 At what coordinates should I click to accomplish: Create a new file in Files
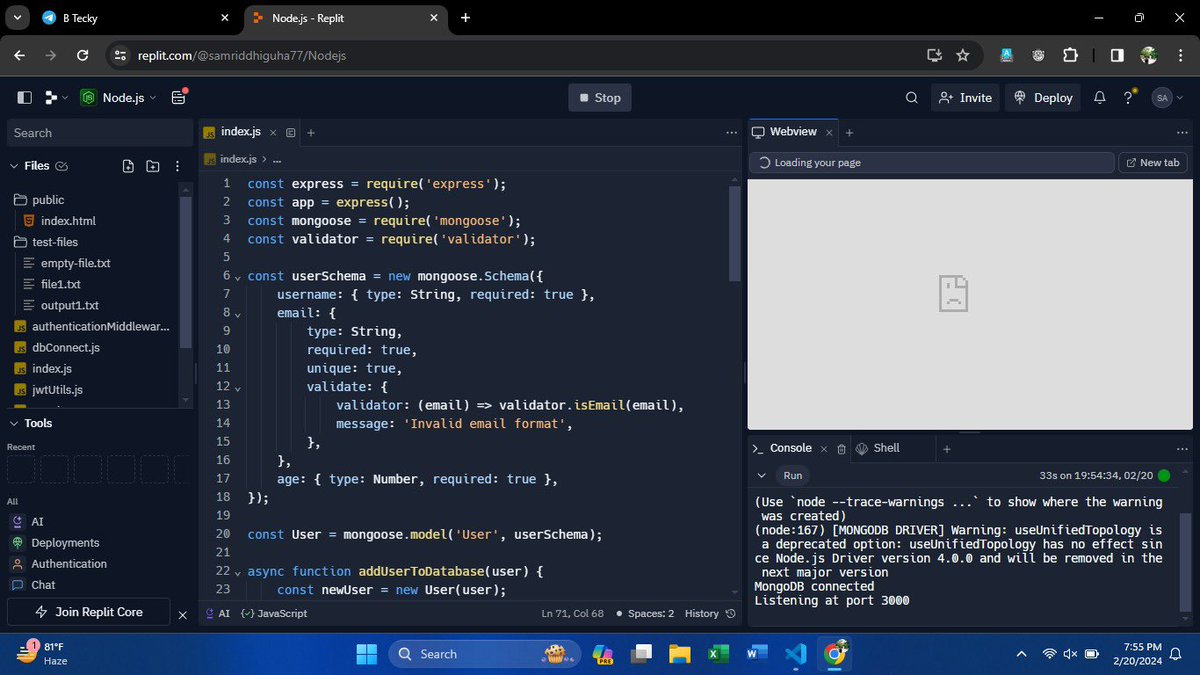tap(128, 166)
